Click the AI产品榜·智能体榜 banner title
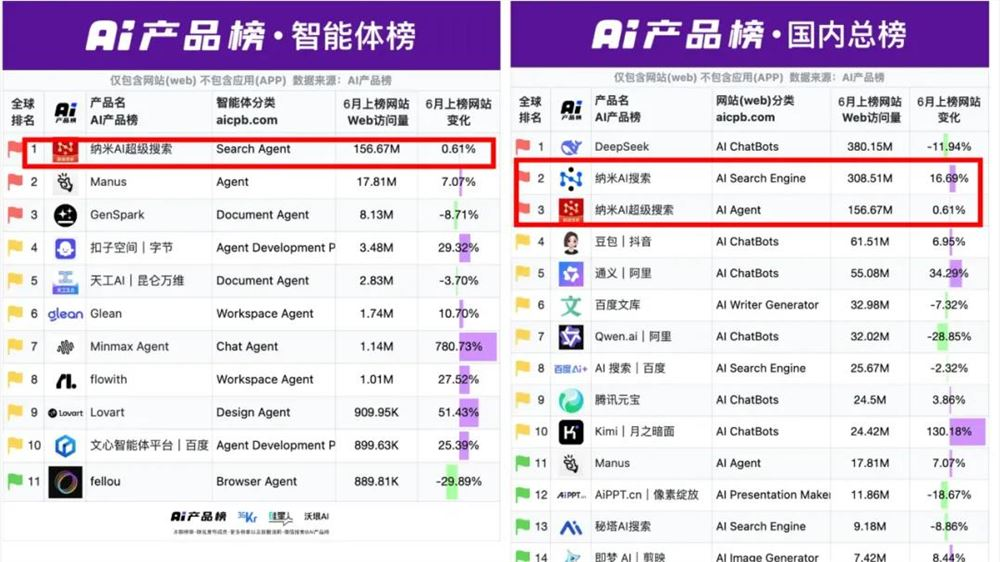The width and height of the screenshot is (1000, 562). click(251, 35)
